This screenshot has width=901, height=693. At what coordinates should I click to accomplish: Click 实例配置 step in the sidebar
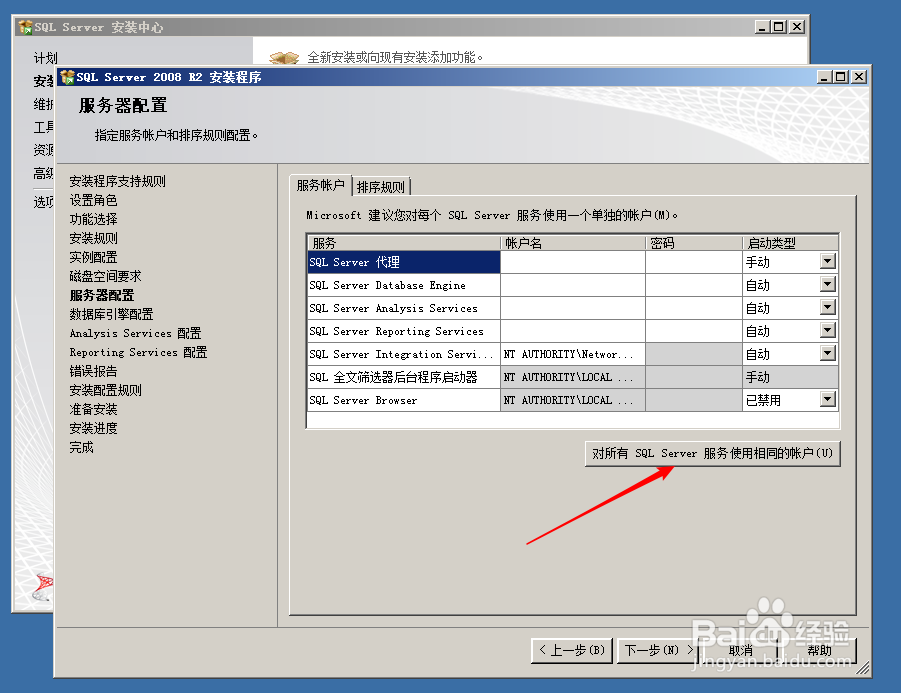93,257
